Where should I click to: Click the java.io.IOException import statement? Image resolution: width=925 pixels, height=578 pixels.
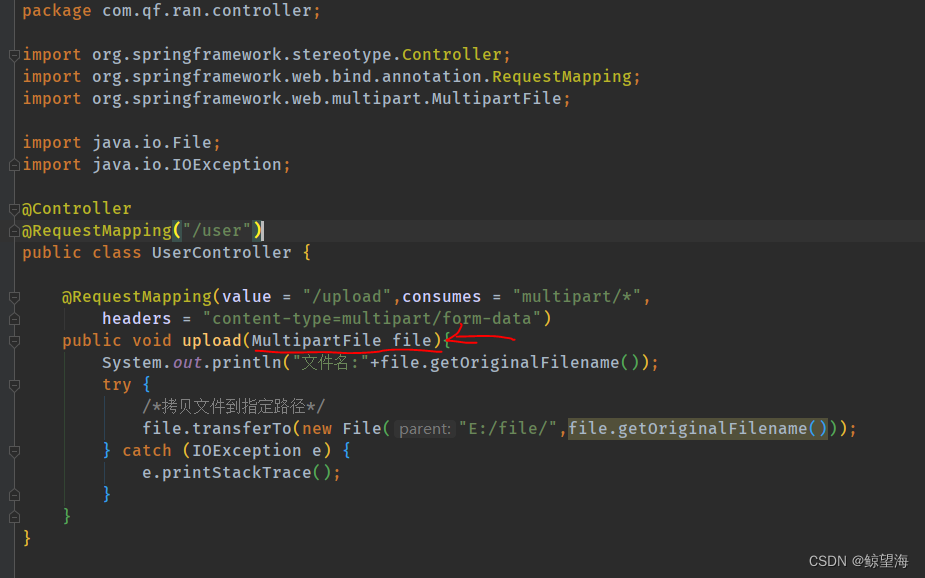tap(156, 165)
